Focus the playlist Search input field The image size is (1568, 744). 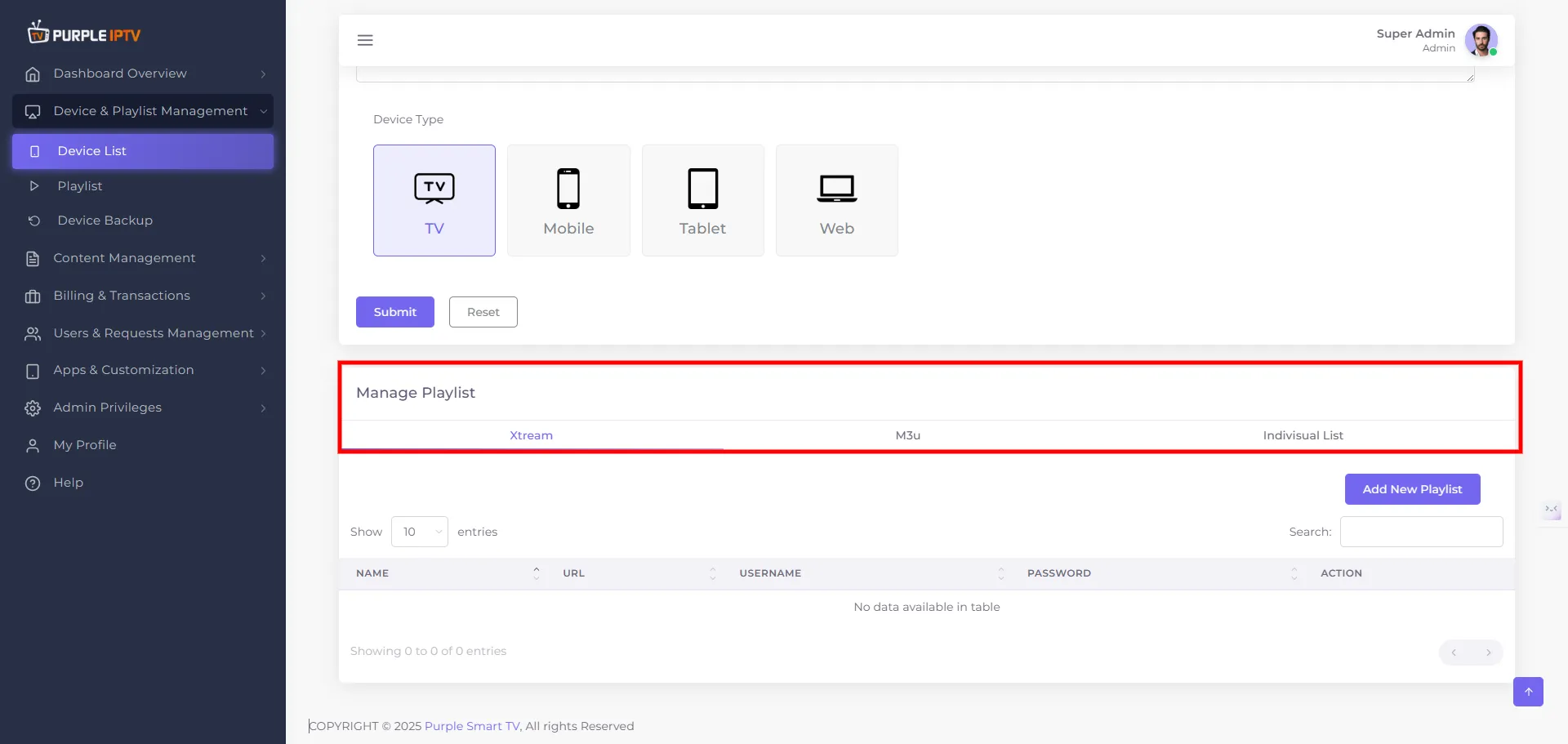click(1422, 532)
